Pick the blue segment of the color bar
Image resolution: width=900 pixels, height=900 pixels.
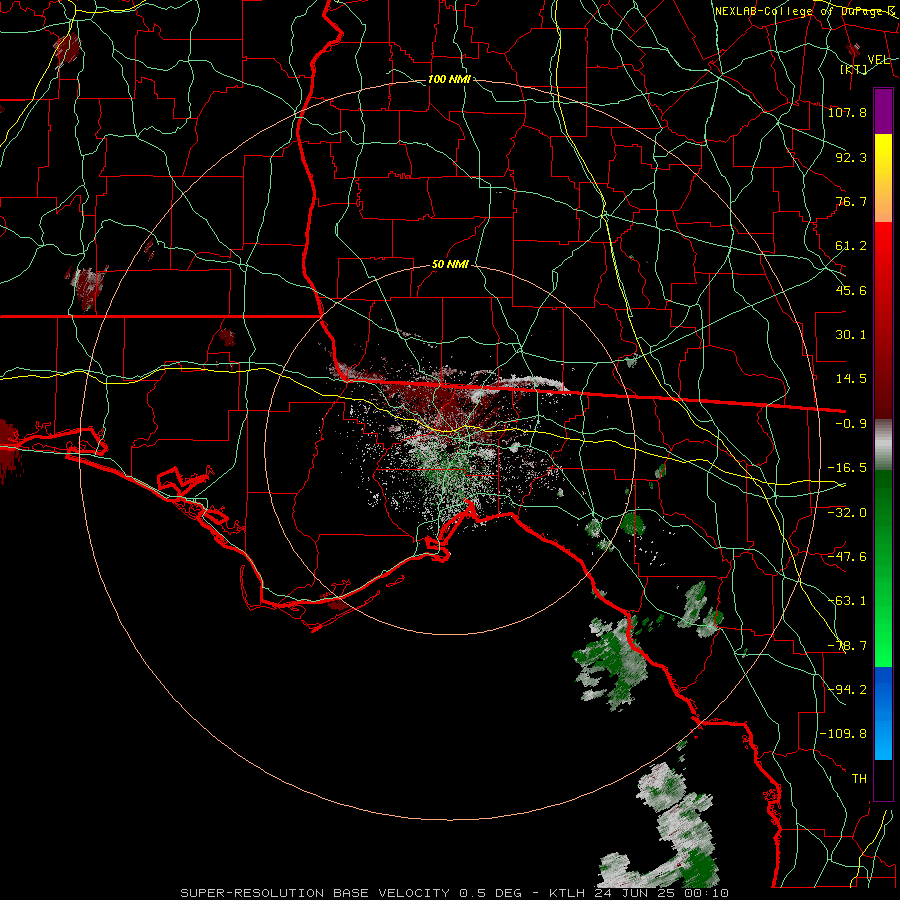pyautogui.click(x=883, y=713)
